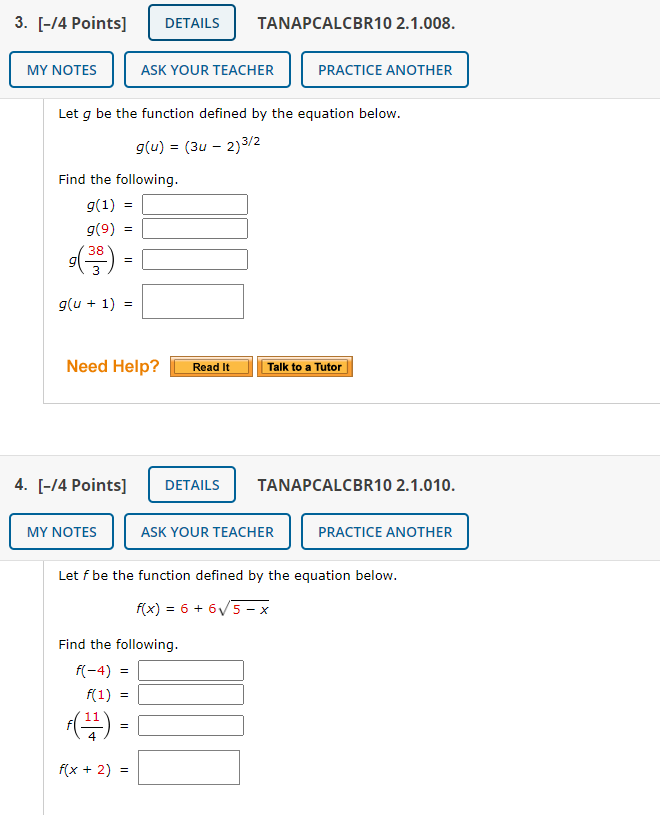The image size is (660, 815).
Task: Open MY NOTES for problem 3
Action: click(x=60, y=69)
